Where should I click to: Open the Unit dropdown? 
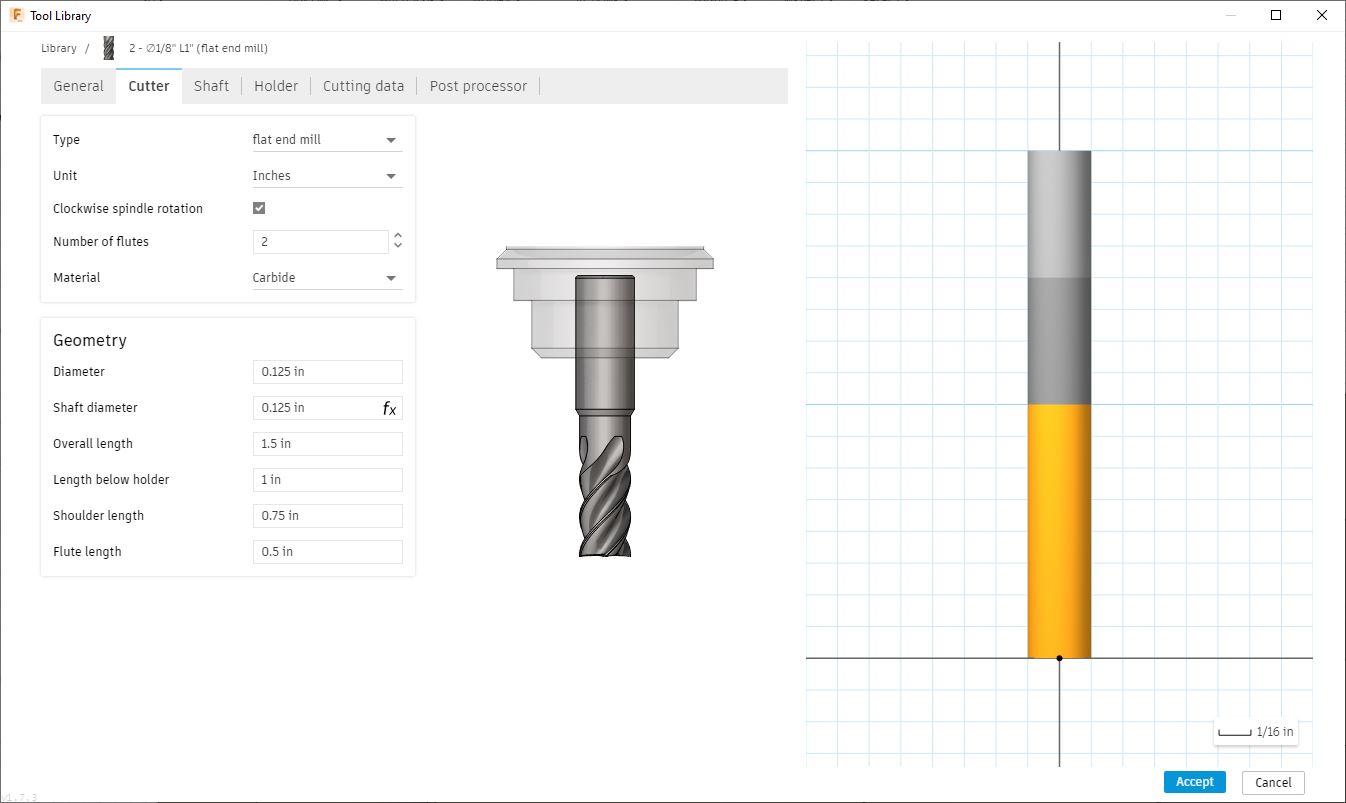[327, 176]
